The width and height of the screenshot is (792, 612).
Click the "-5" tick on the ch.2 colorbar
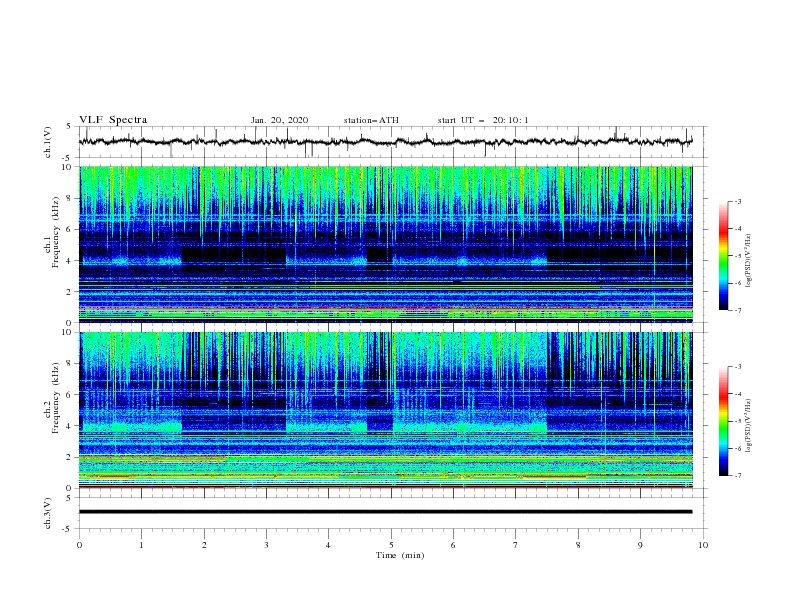click(x=737, y=421)
